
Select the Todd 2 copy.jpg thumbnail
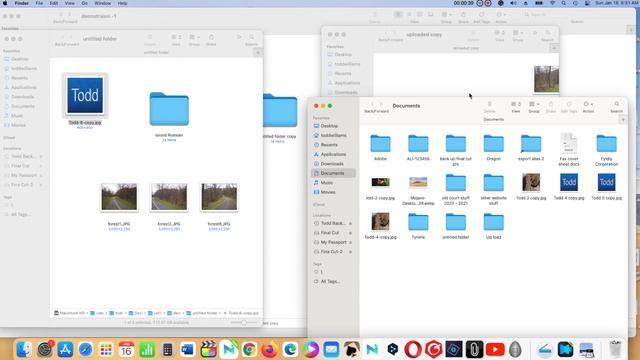[x=531, y=182]
